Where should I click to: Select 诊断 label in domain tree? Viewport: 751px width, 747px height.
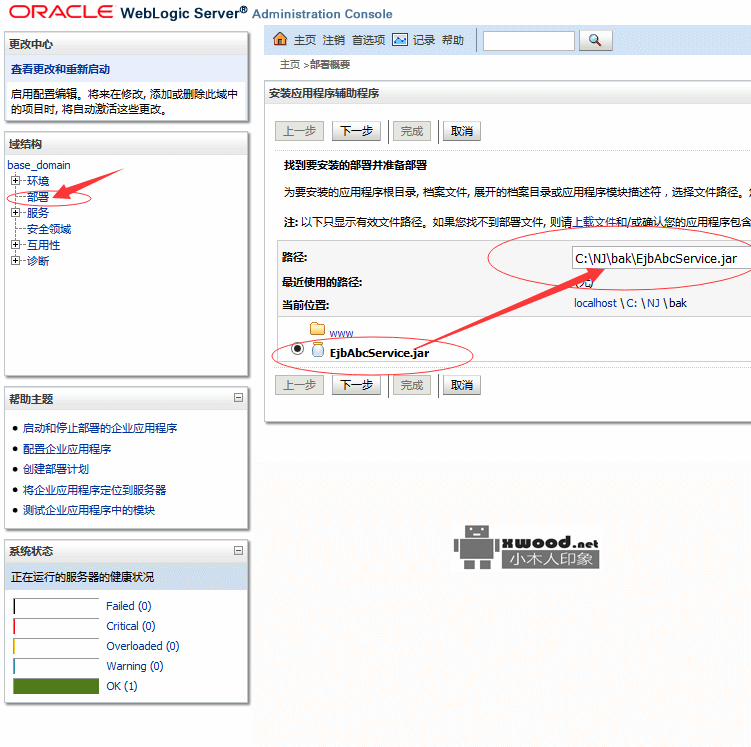click(38, 261)
